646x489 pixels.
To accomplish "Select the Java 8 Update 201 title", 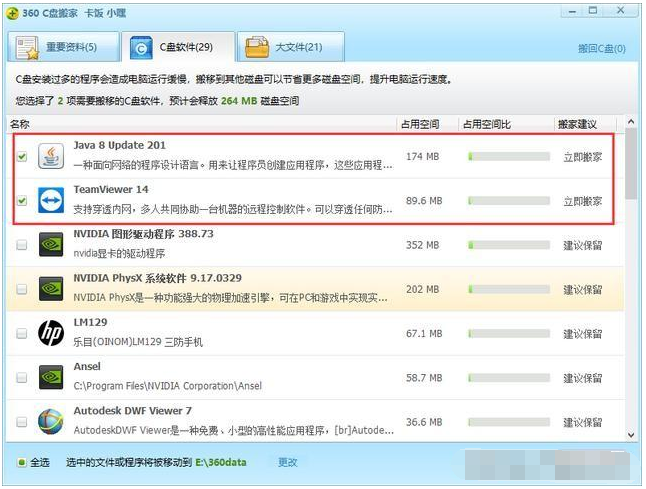I will coord(119,145).
